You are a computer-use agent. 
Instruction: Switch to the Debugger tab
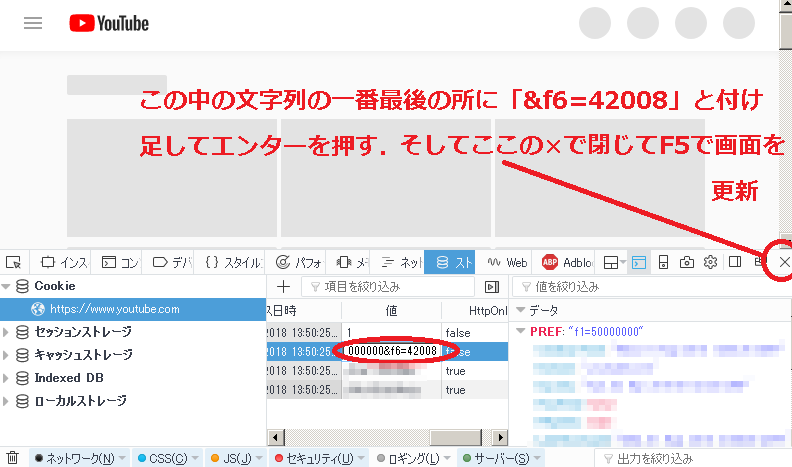[x=172, y=263]
